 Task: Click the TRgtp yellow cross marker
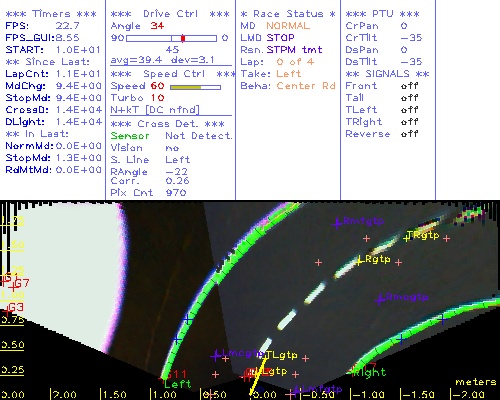407,238
